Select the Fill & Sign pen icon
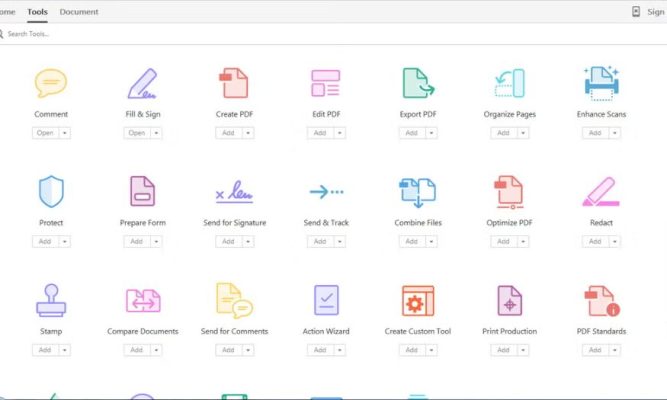This screenshot has height=400, width=667. 142,83
